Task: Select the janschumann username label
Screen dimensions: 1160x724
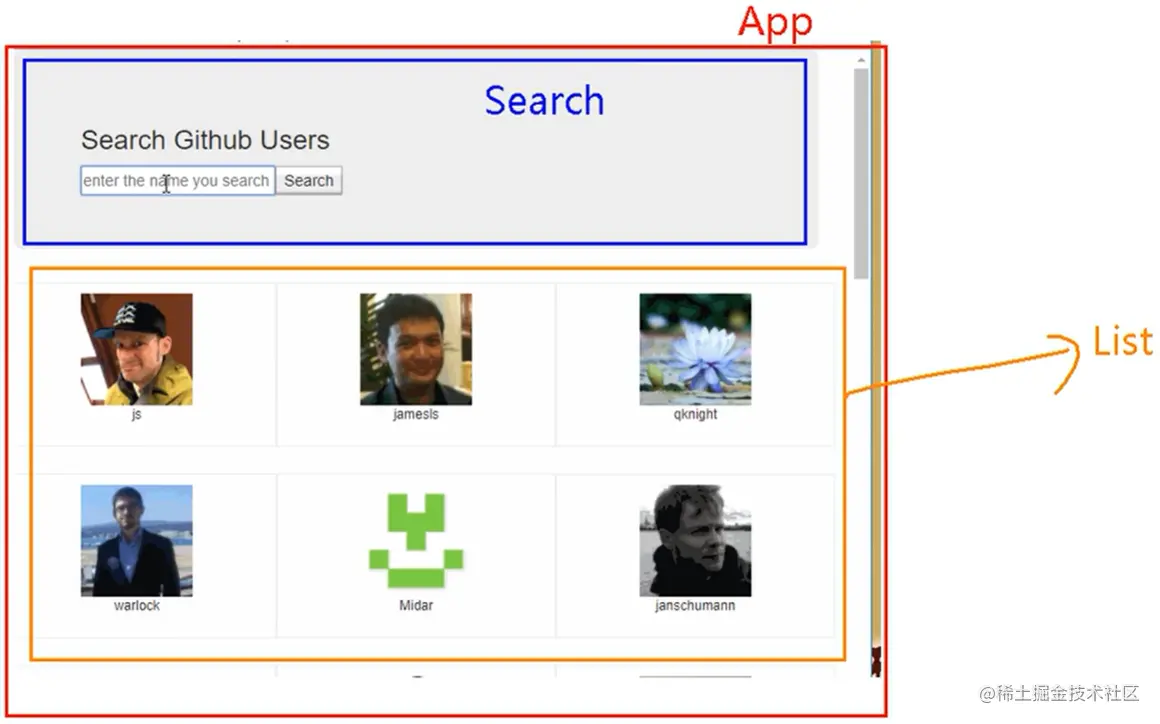Action: tap(695, 605)
